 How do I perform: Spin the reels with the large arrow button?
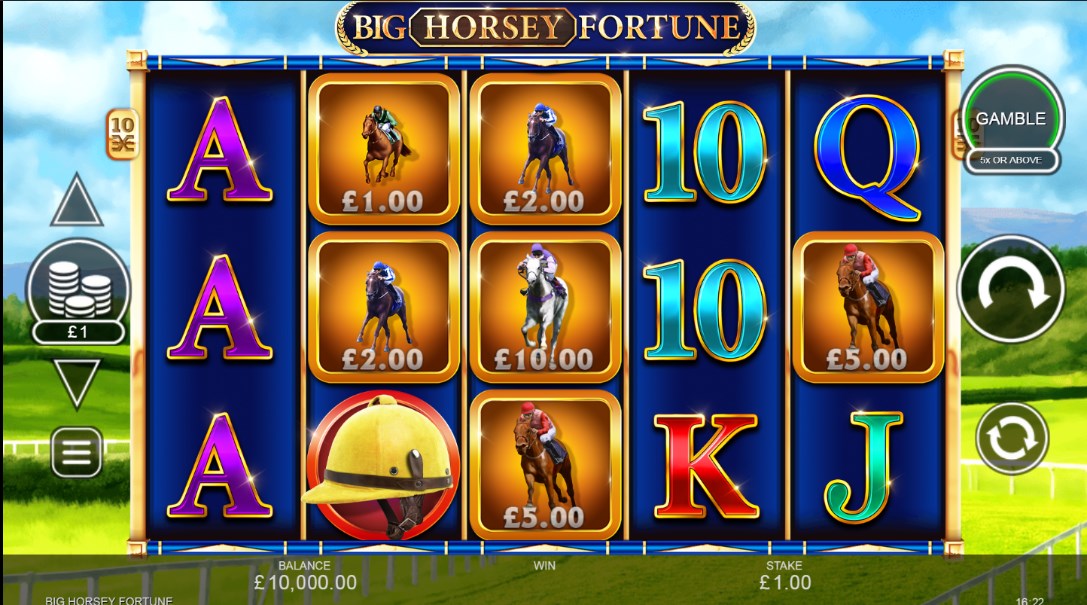(x=1011, y=289)
